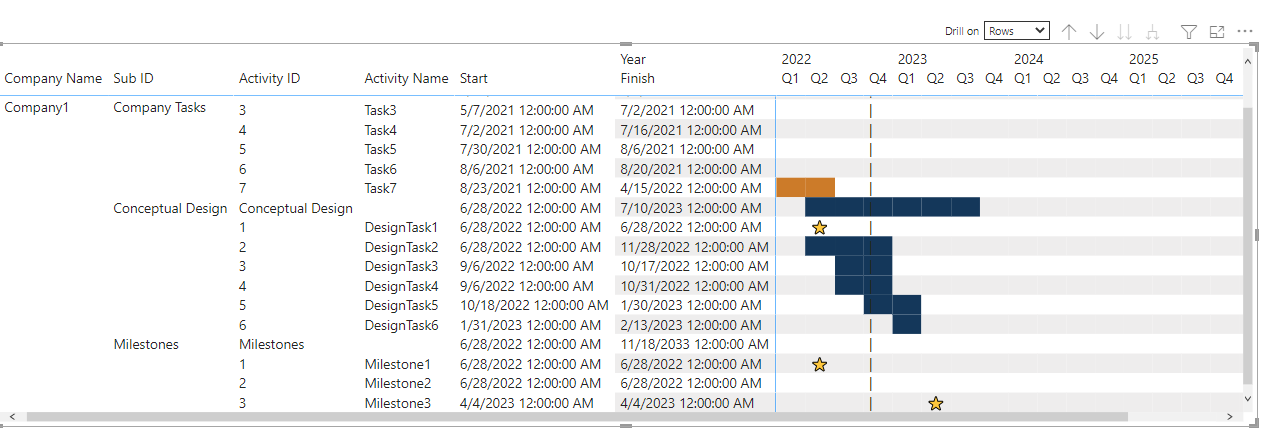This screenshot has height=440, width=1278.
Task: Go to next hierarchy level with double arrows
Action: pyautogui.click(x=1125, y=32)
